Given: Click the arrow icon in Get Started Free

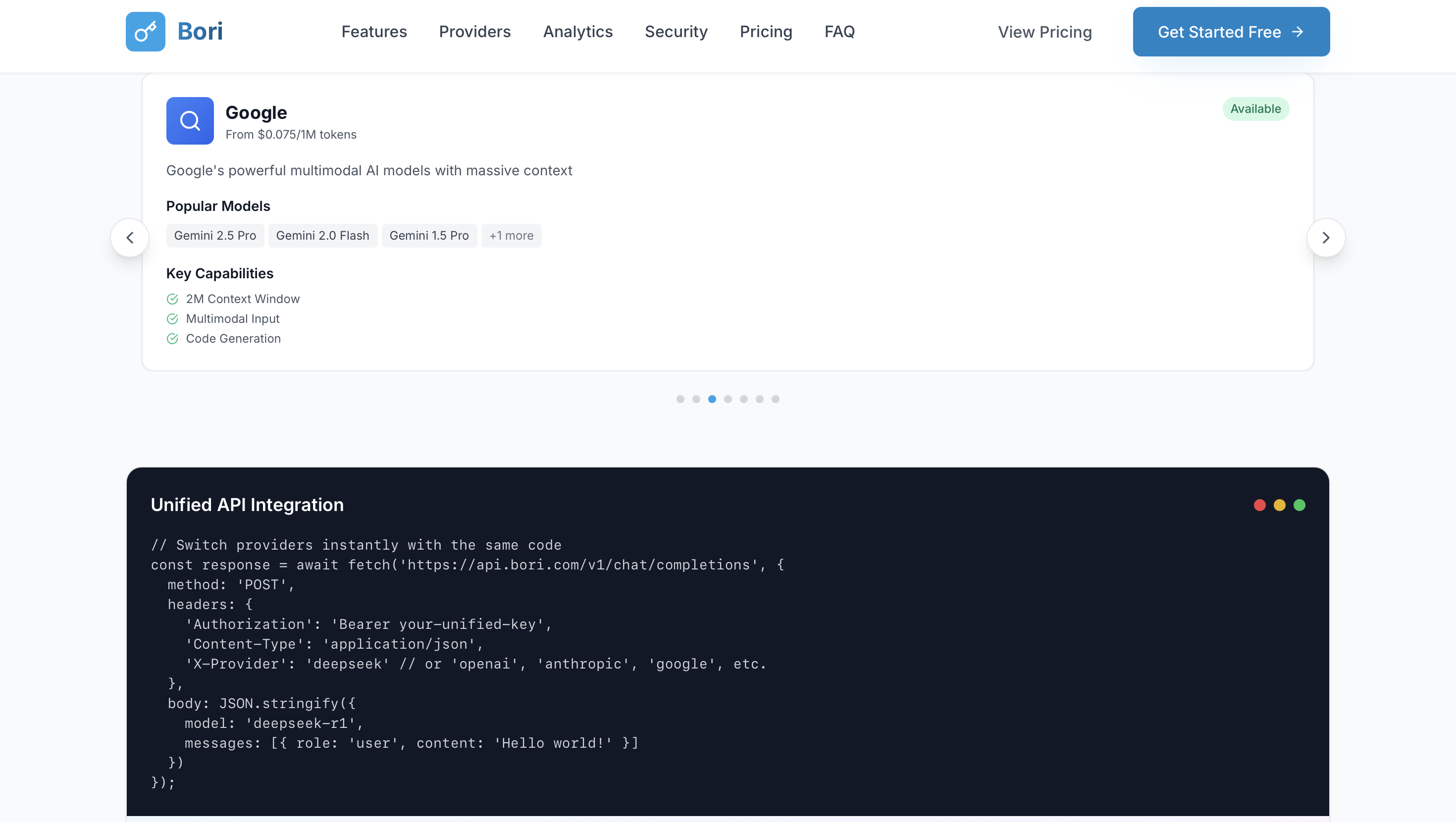Looking at the screenshot, I should pos(1298,32).
